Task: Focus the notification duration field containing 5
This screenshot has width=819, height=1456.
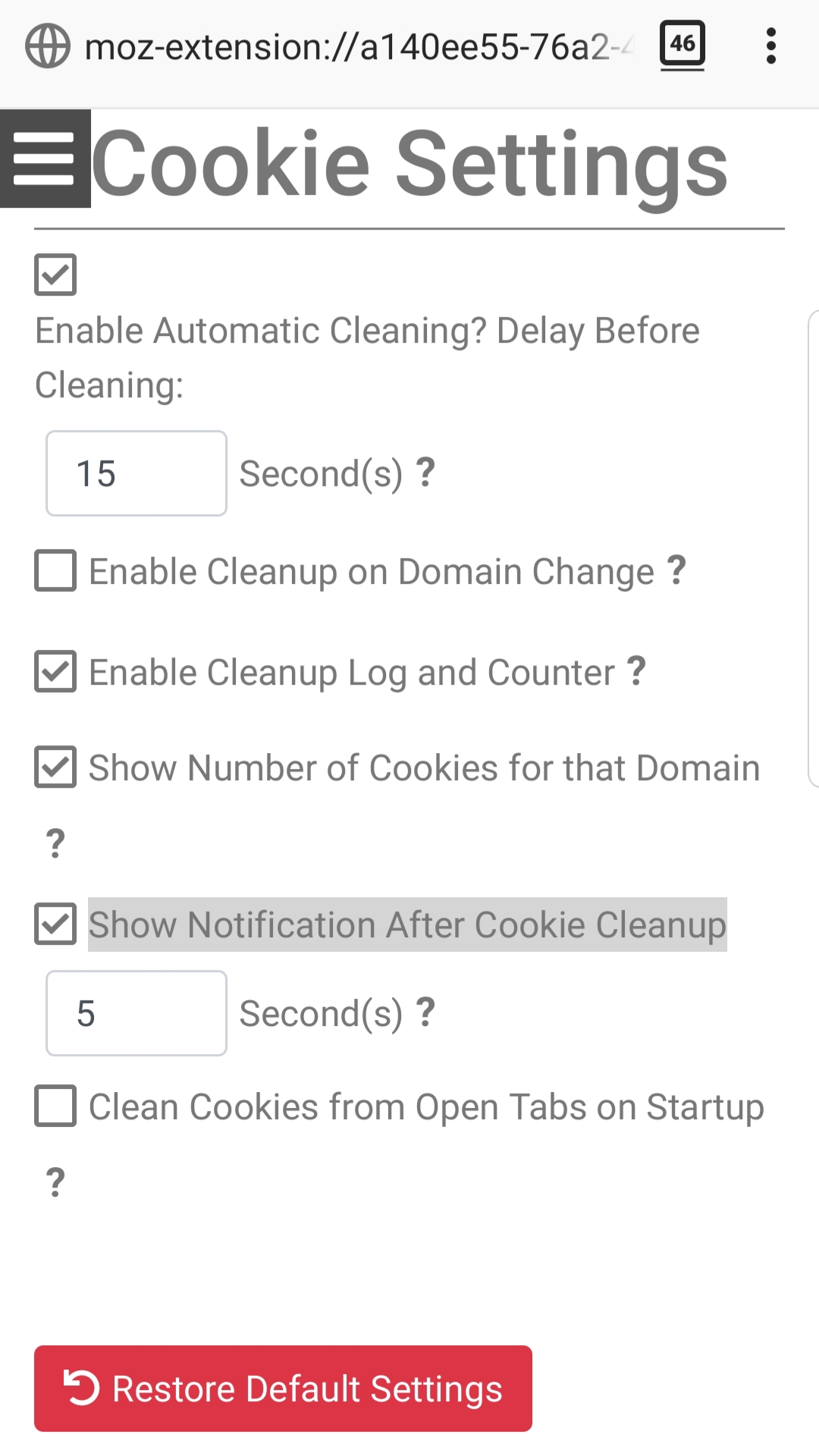Action: pyautogui.click(x=136, y=1013)
